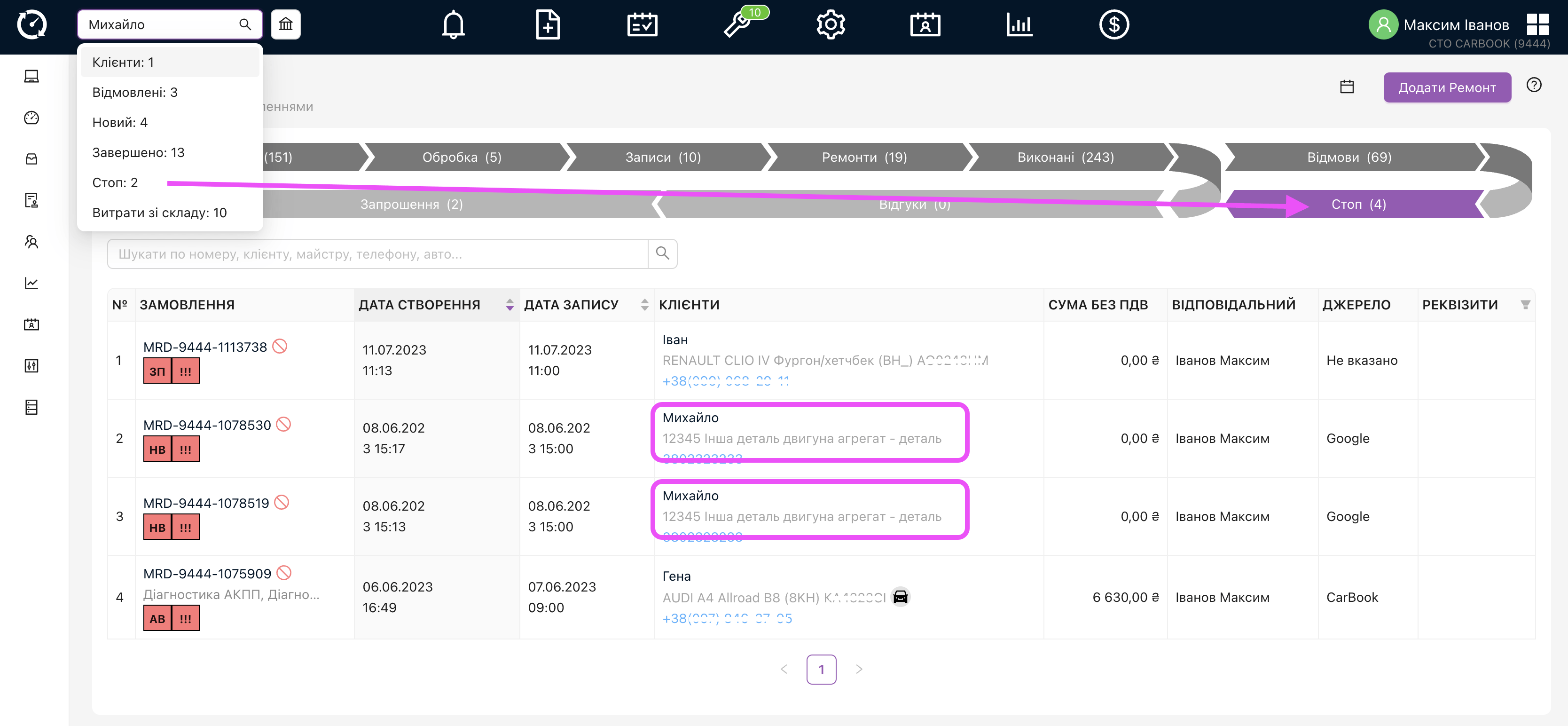The height and width of the screenshot is (726, 1568).
Task: Select Витрати зі складу: 10 result
Action: point(170,213)
